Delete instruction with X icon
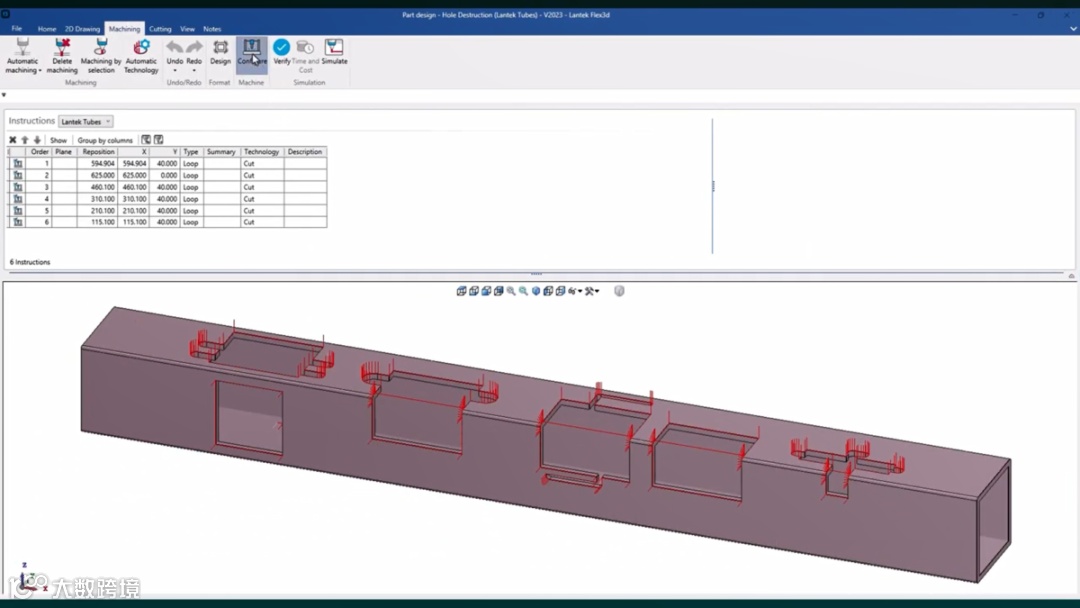 [x=12, y=140]
